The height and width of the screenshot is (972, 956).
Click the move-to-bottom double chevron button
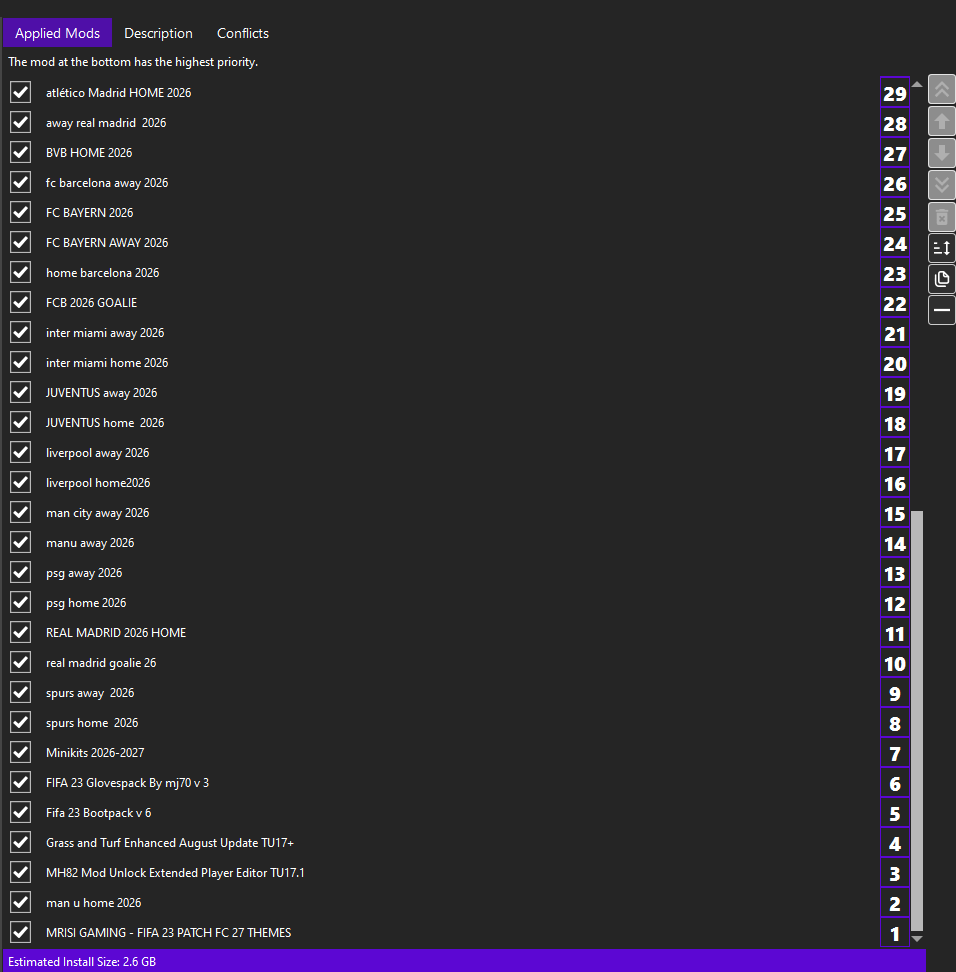pyautogui.click(x=941, y=185)
